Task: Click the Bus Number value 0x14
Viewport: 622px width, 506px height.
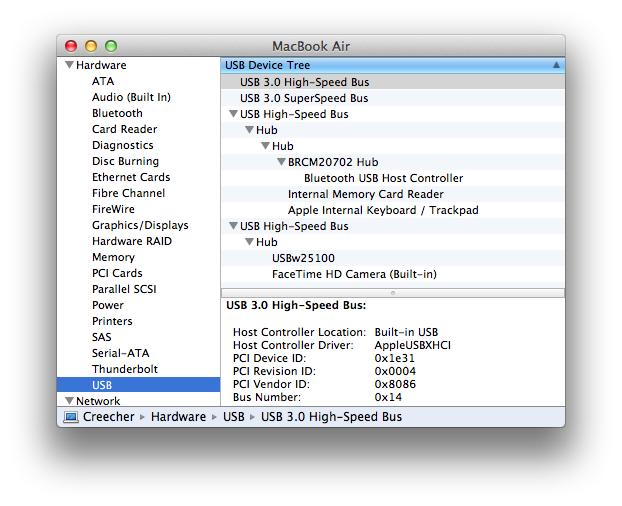Action: [388, 397]
